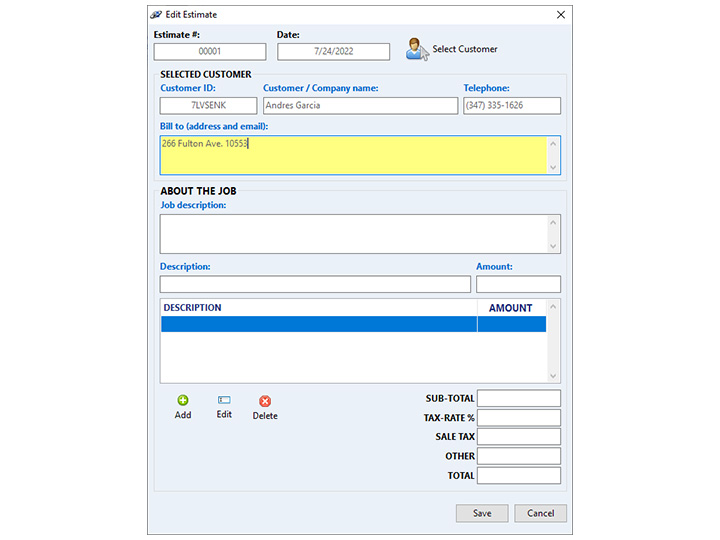Click the green Add icon
The image size is (720, 540).
click(x=183, y=400)
